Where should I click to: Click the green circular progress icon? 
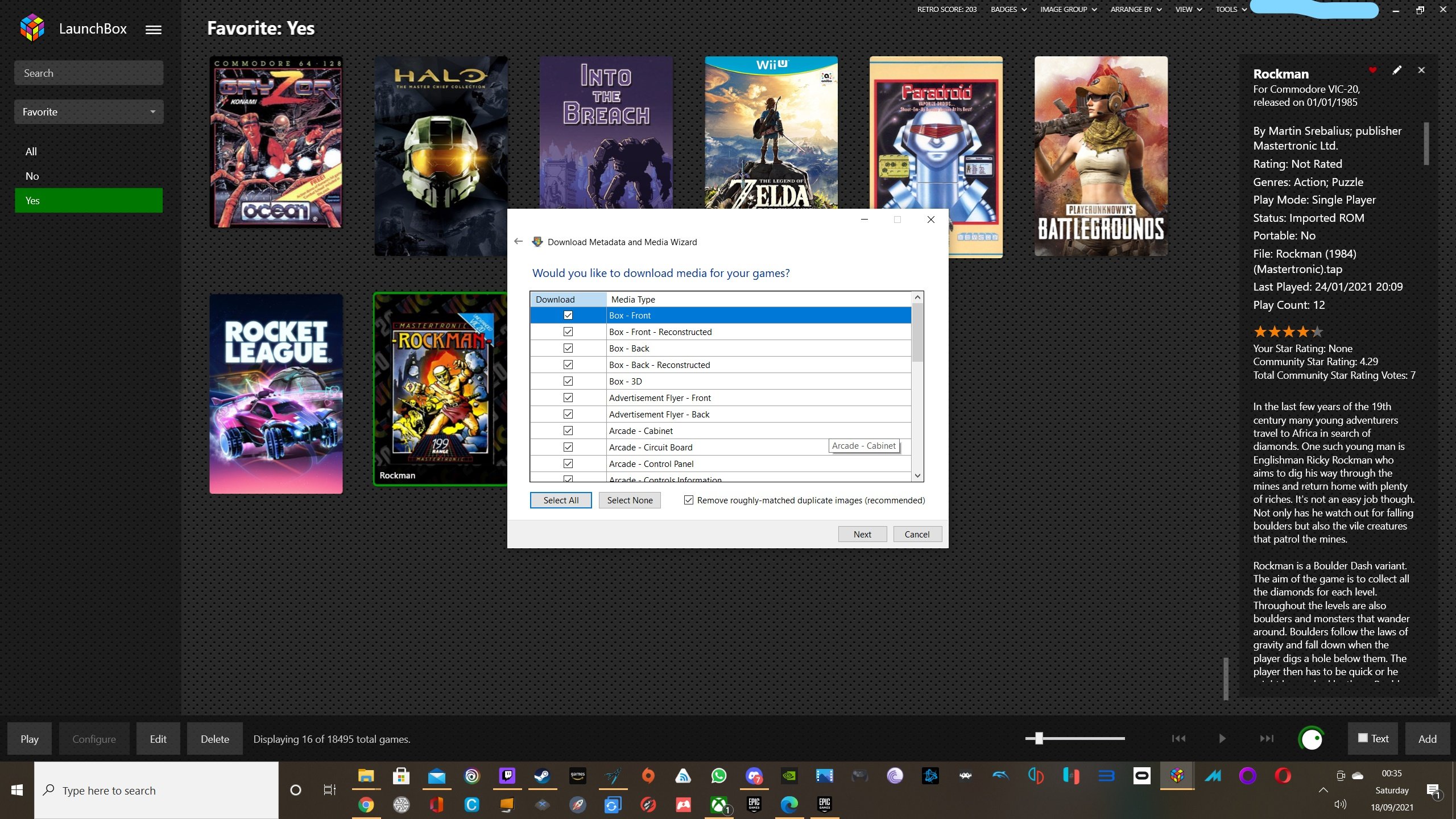click(x=1312, y=739)
